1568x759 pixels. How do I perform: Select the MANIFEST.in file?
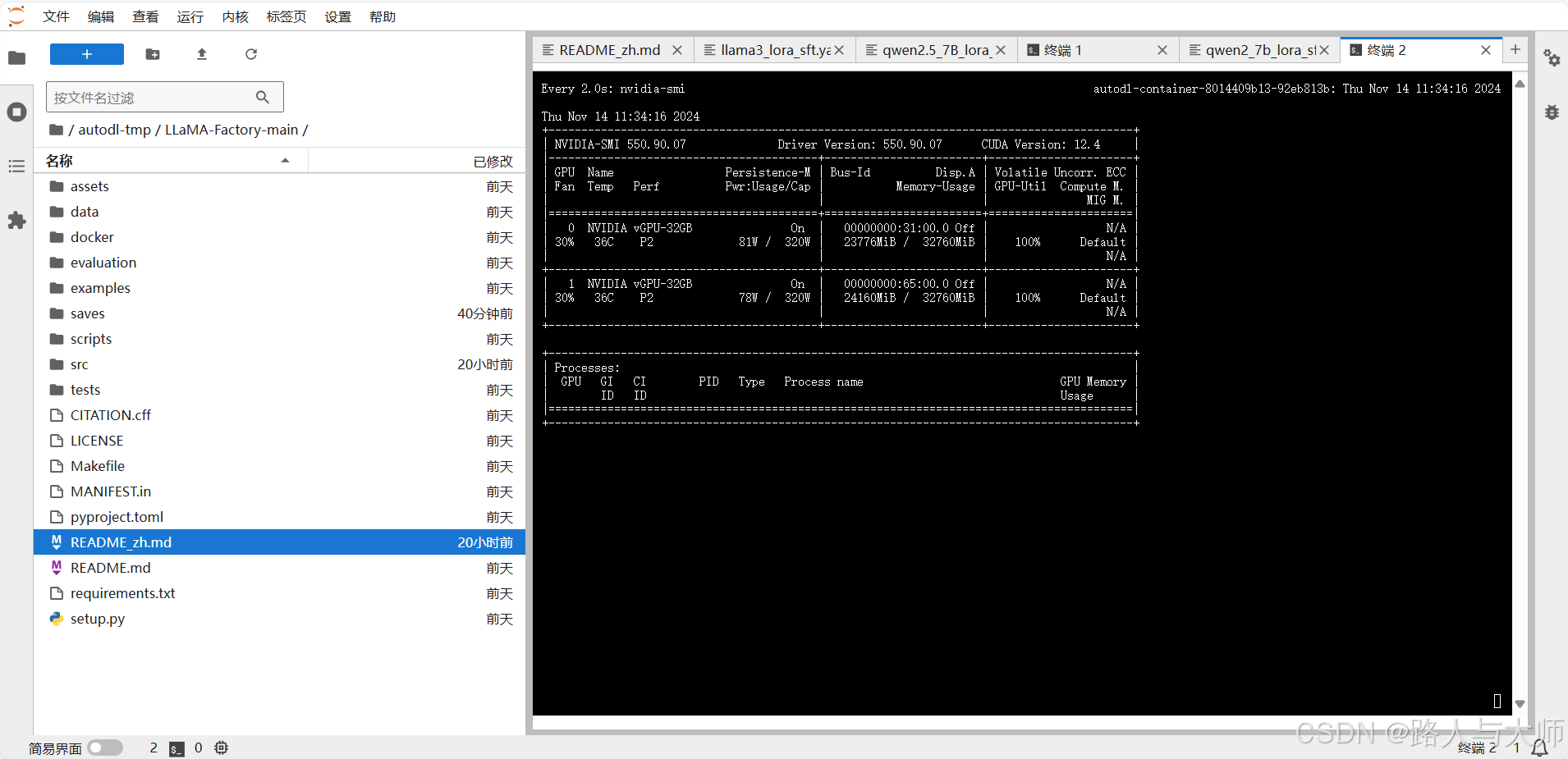279,492
